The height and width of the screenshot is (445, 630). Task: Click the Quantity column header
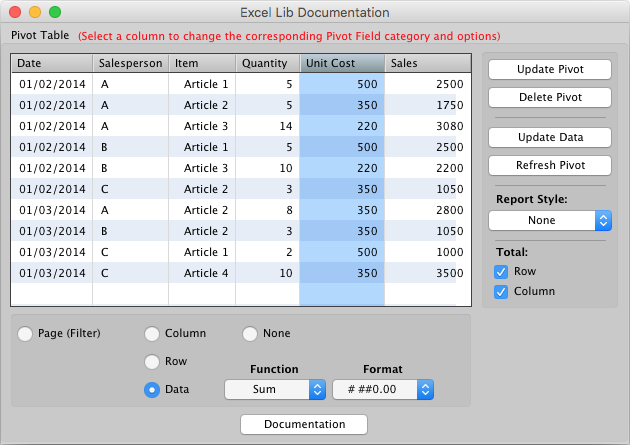267,63
